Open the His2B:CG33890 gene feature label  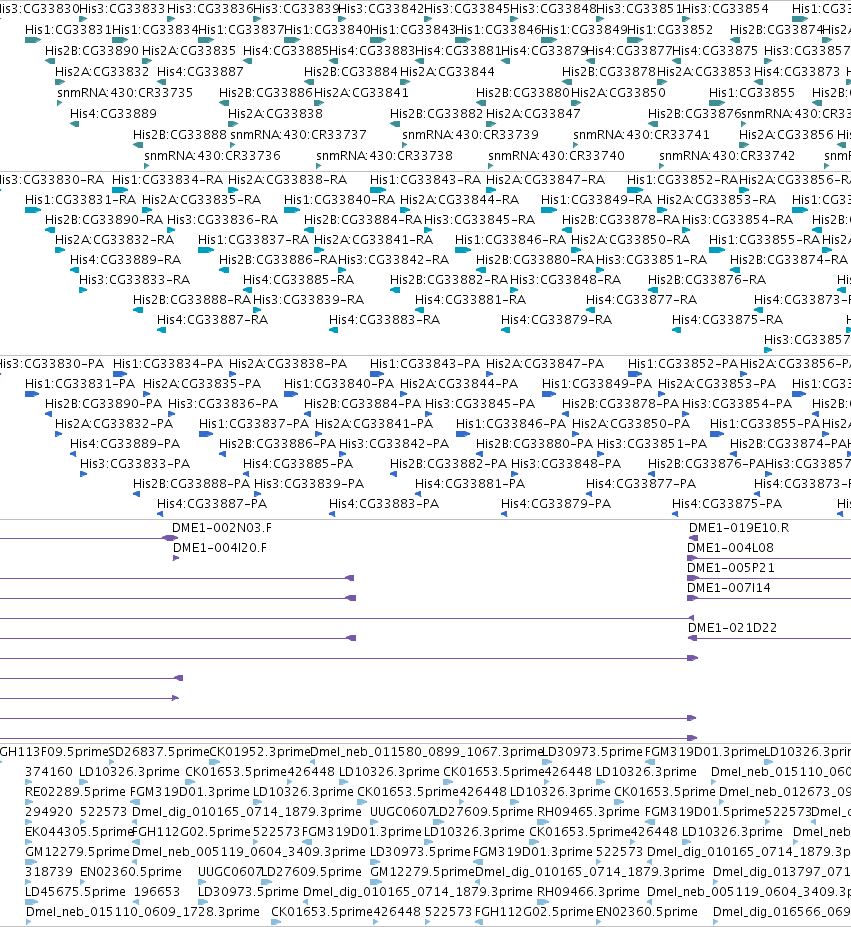coord(92,51)
